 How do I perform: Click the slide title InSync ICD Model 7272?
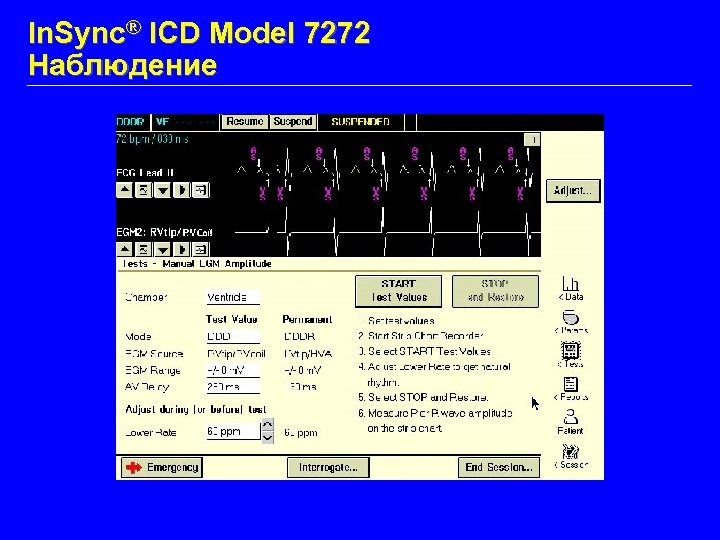tap(199, 33)
